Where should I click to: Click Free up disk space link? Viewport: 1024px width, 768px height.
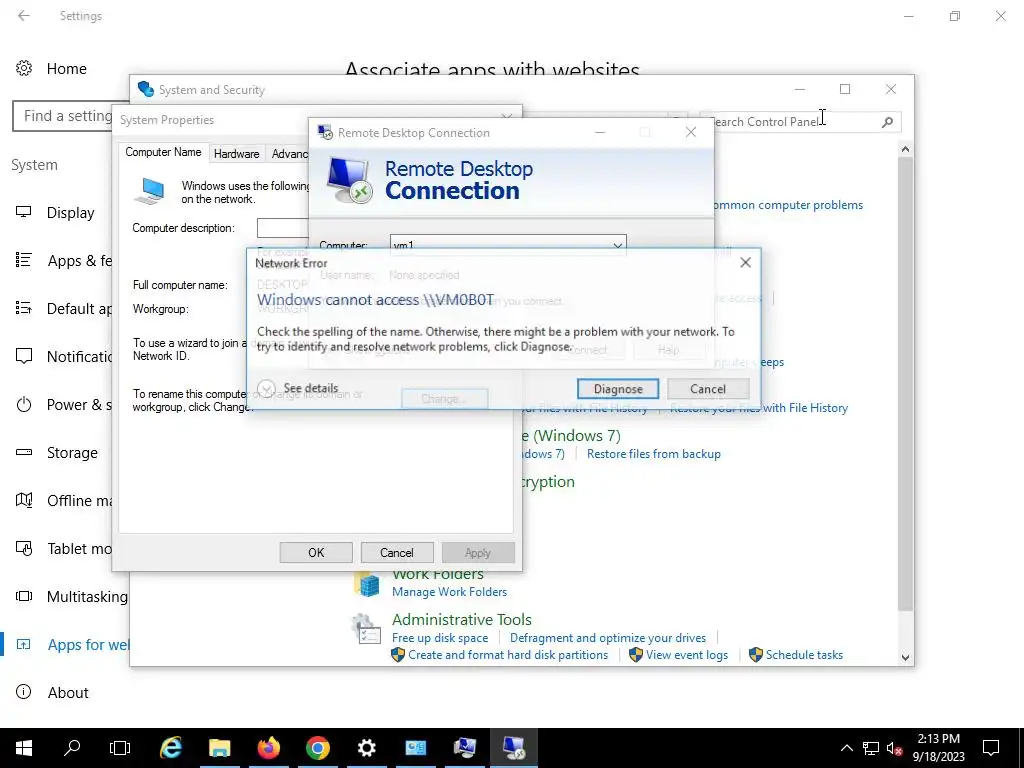(440, 638)
